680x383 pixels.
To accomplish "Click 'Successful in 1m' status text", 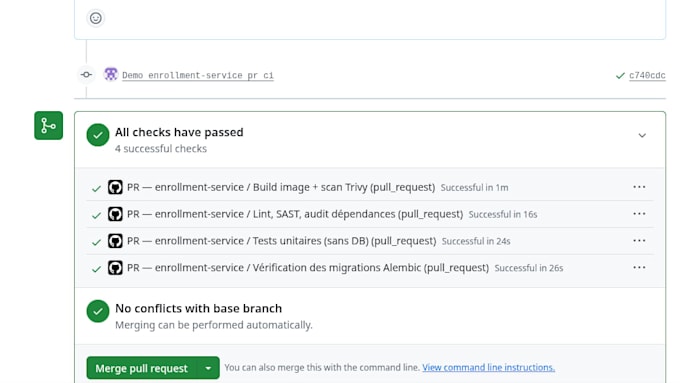I will point(474,188).
